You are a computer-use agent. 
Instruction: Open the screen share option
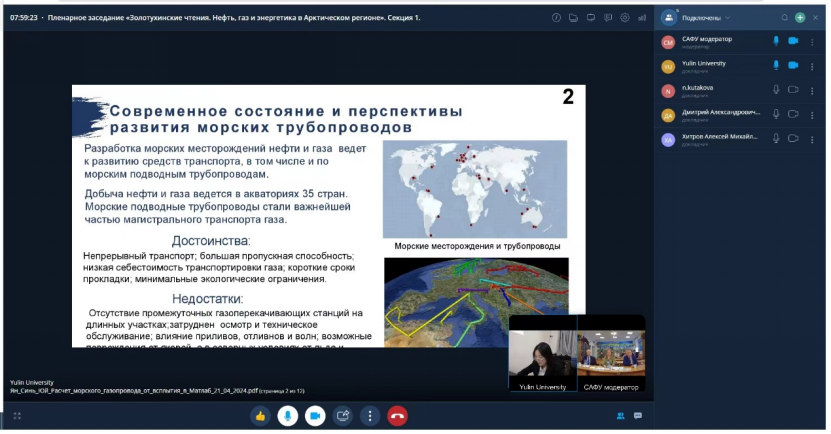pos(343,415)
